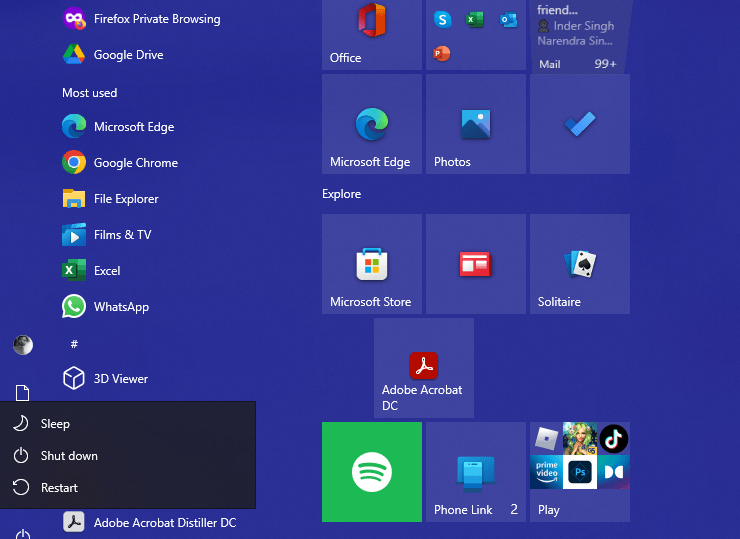Viewport: 740px width, 539px height.
Task: Open the red News tile
Action: pos(476,264)
